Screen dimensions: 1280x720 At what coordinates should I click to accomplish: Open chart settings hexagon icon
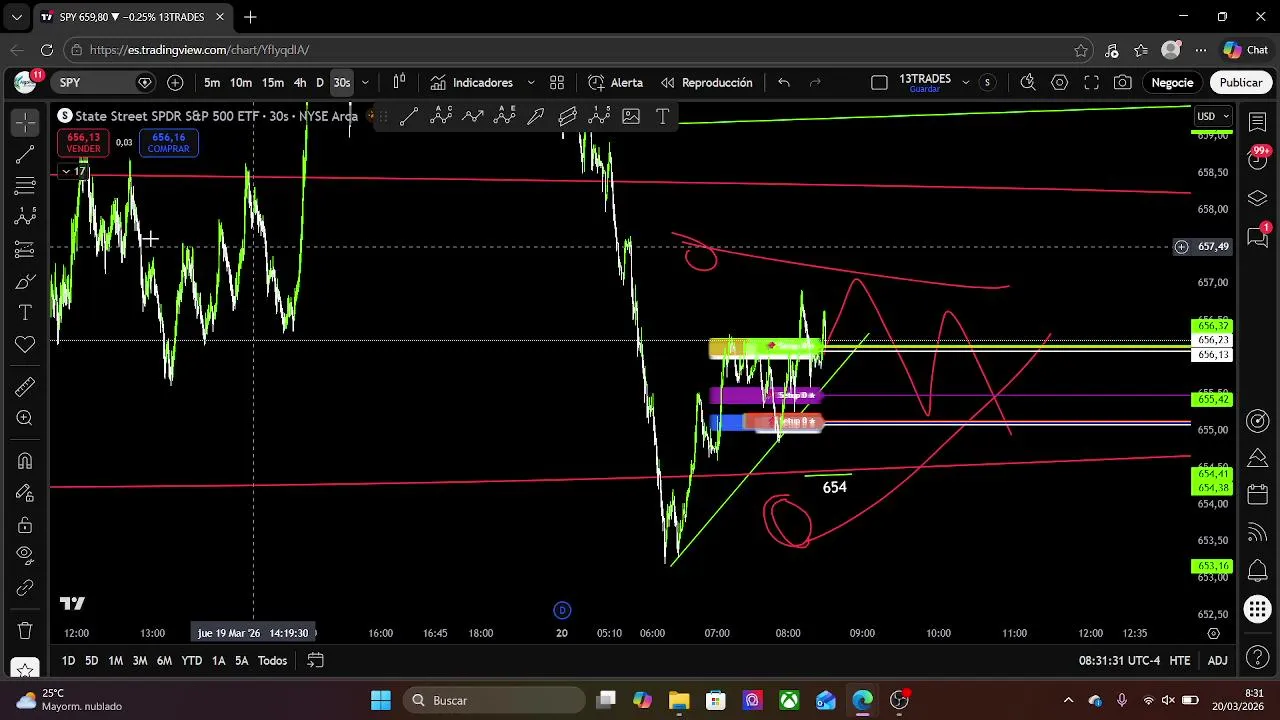coord(1059,83)
